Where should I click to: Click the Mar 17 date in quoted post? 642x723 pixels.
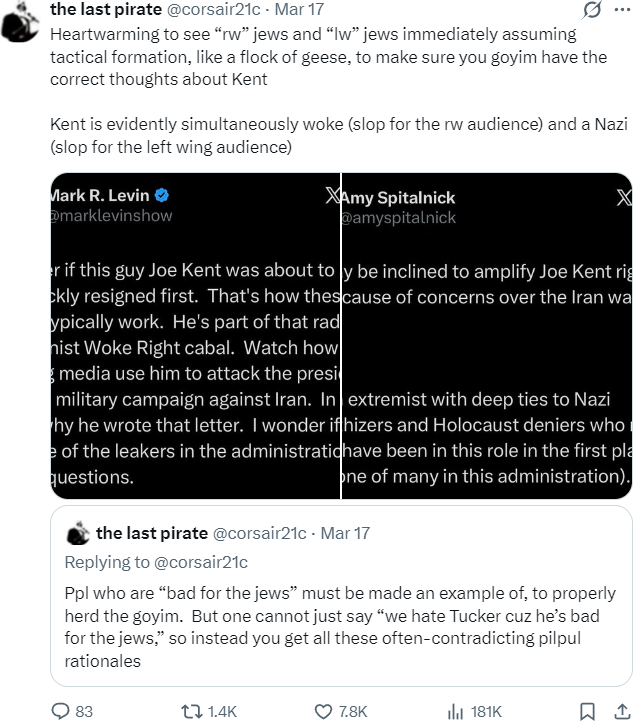pyautogui.click(x=343, y=533)
